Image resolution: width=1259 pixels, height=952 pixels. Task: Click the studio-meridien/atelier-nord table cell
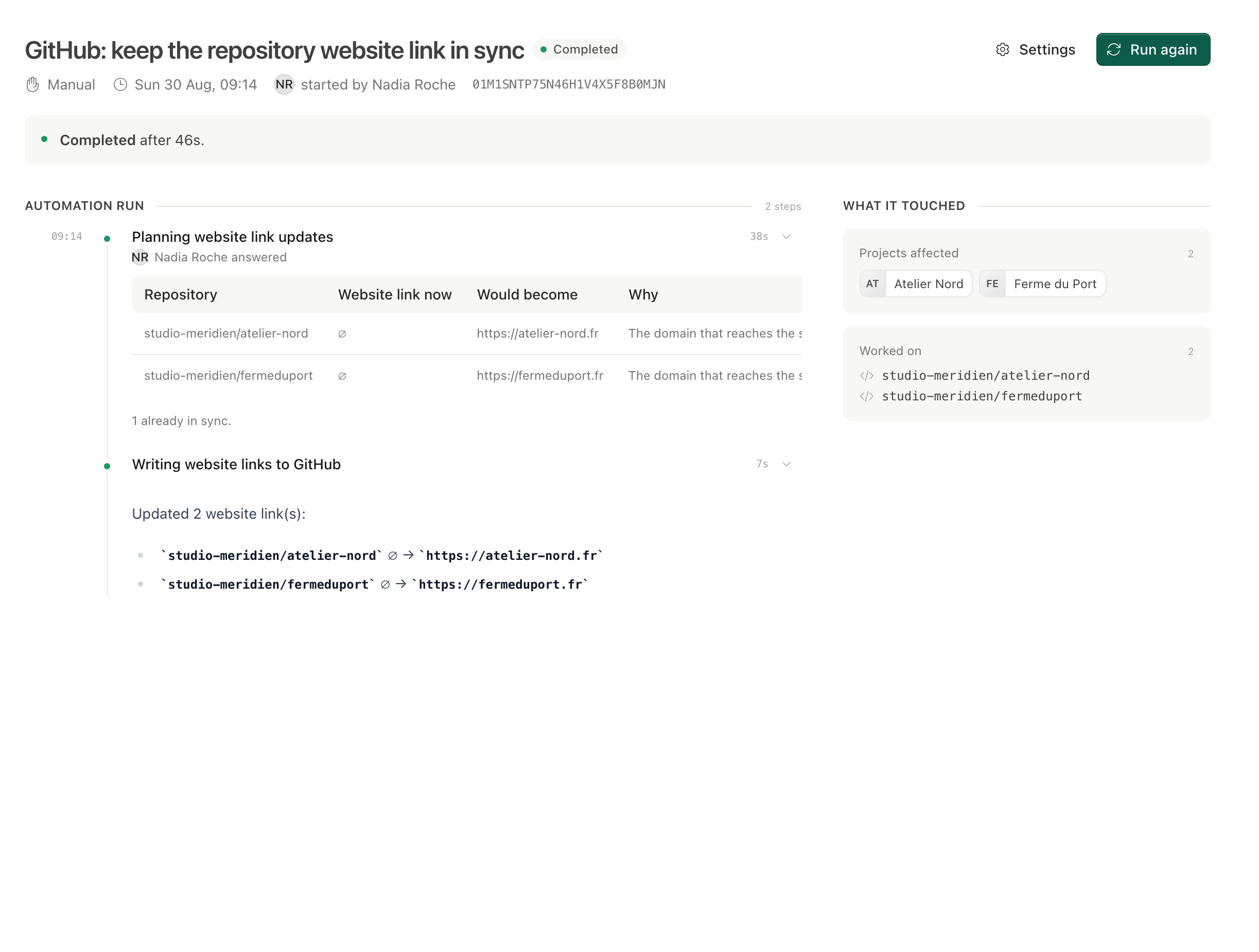[226, 333]
